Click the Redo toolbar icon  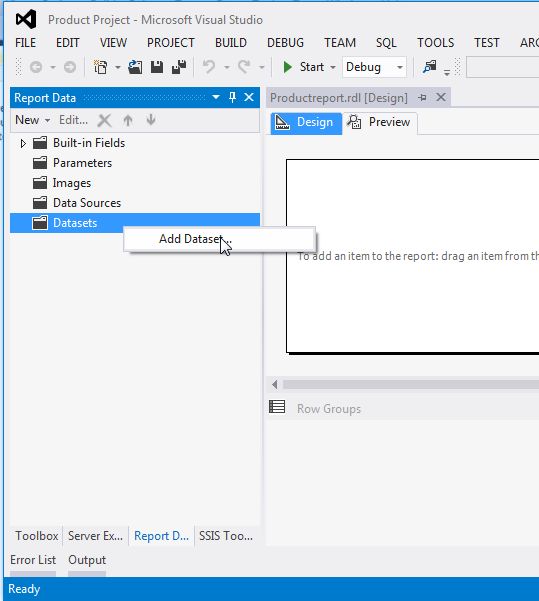coord(244,67)
